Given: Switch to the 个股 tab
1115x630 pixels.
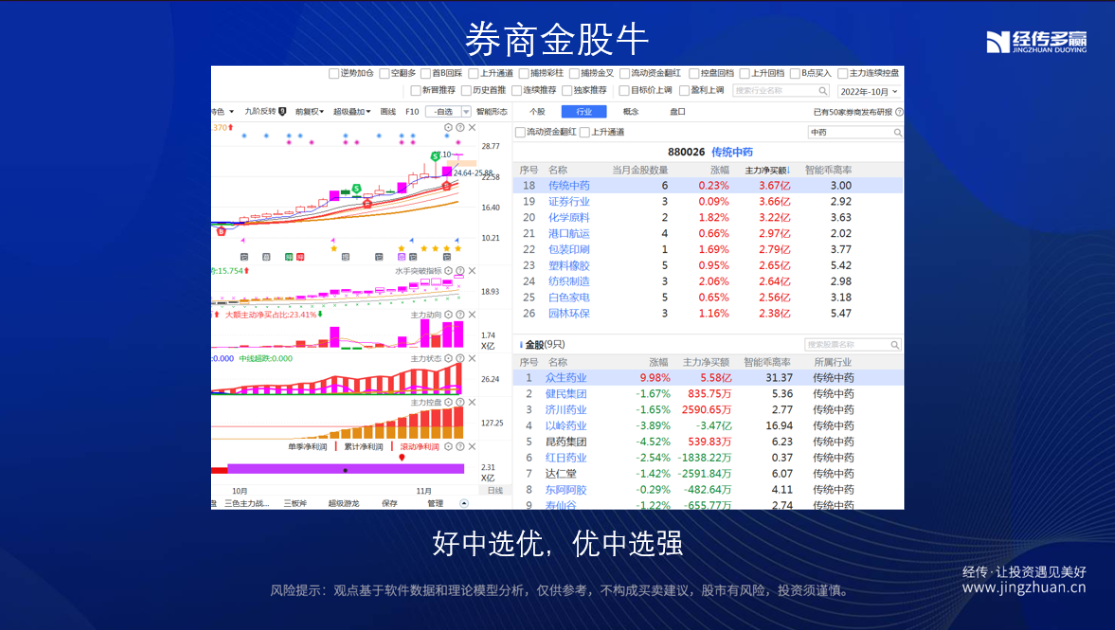Looking at the screenshot, I should pyautogui.click(x=538, y=112).
